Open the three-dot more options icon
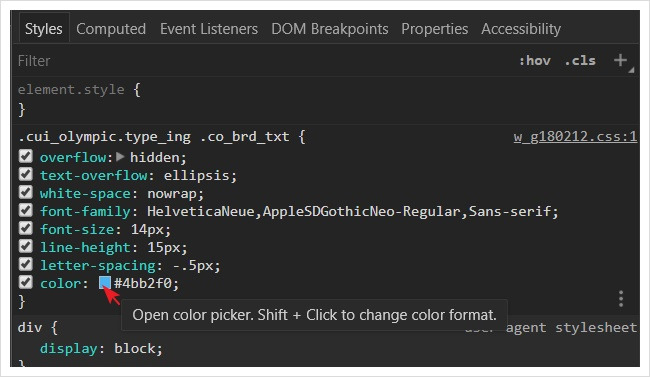The width and height of the screenshot is (650, 377). [621, 299]
